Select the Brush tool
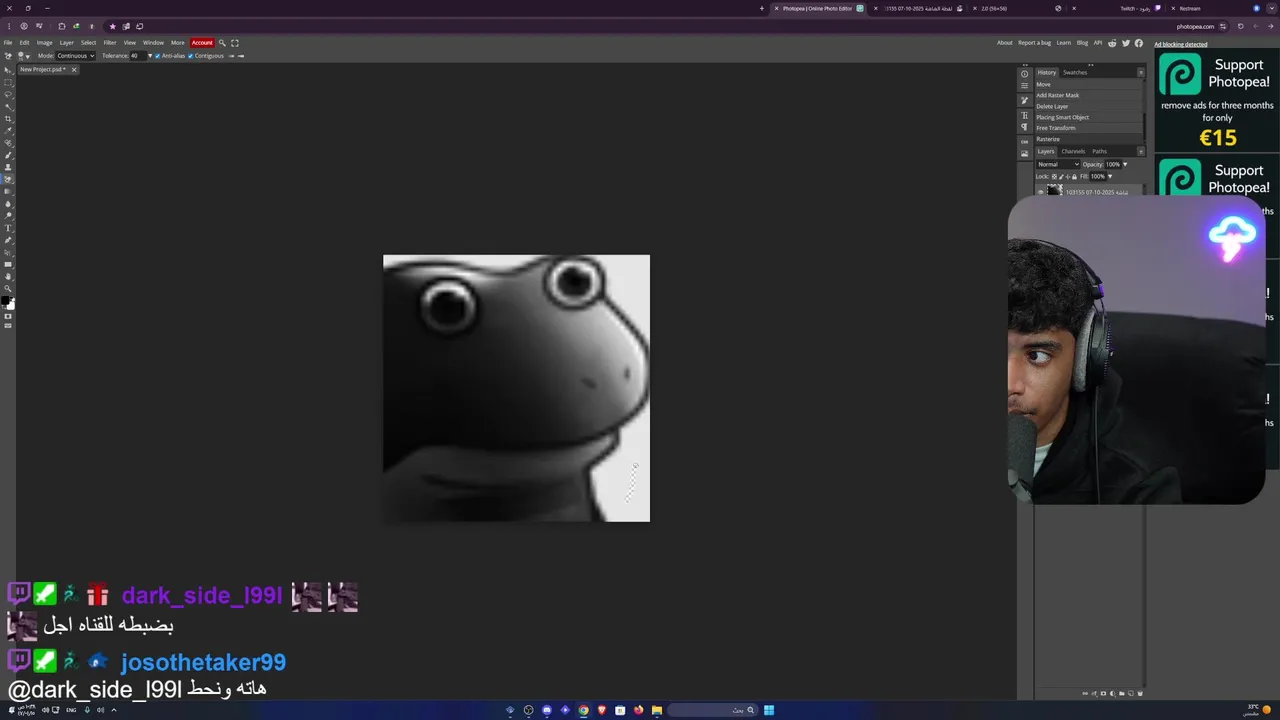Viewport: 1280px width, 720px height. (8, 155)
